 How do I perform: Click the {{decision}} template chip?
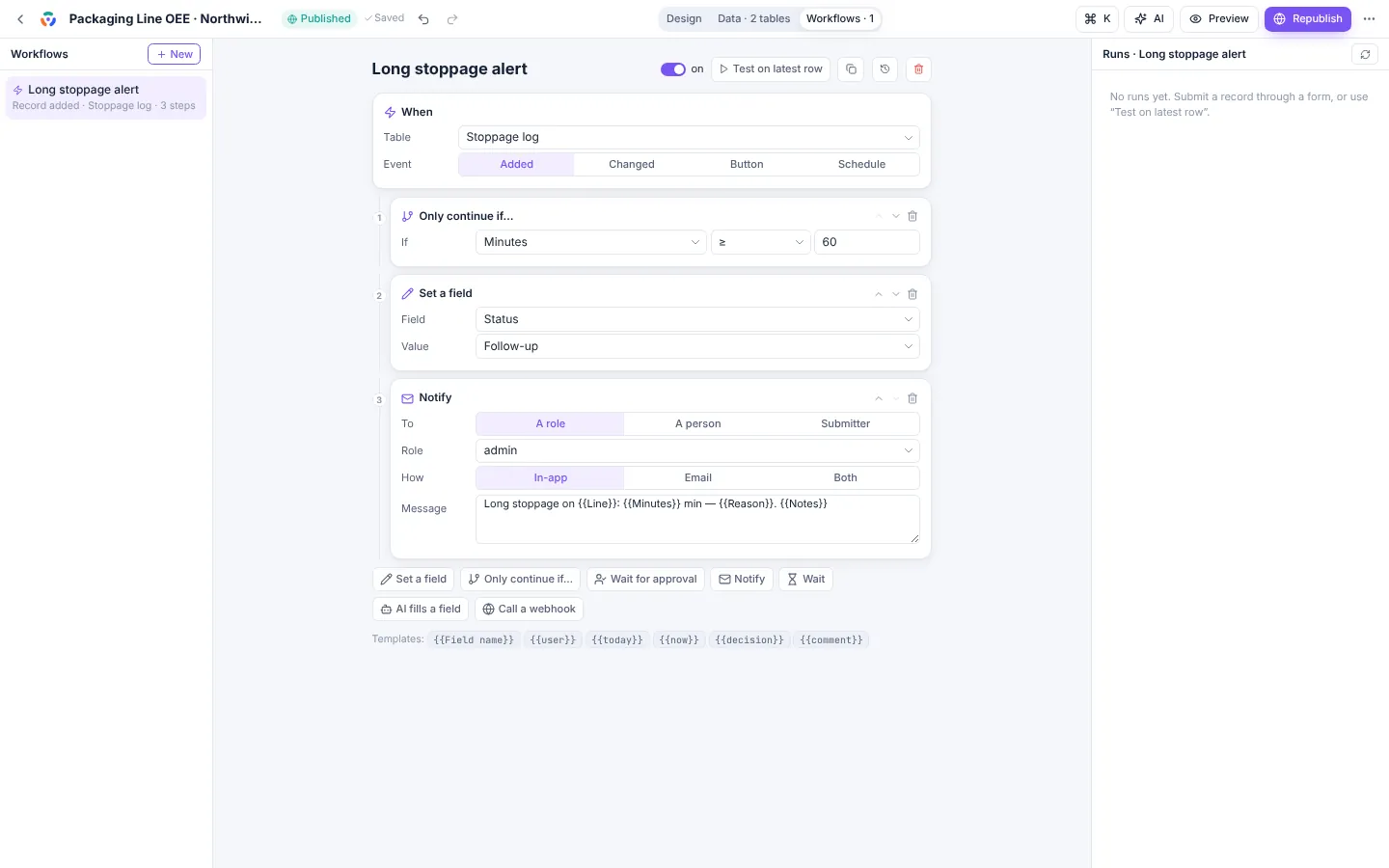coord(749,639)
